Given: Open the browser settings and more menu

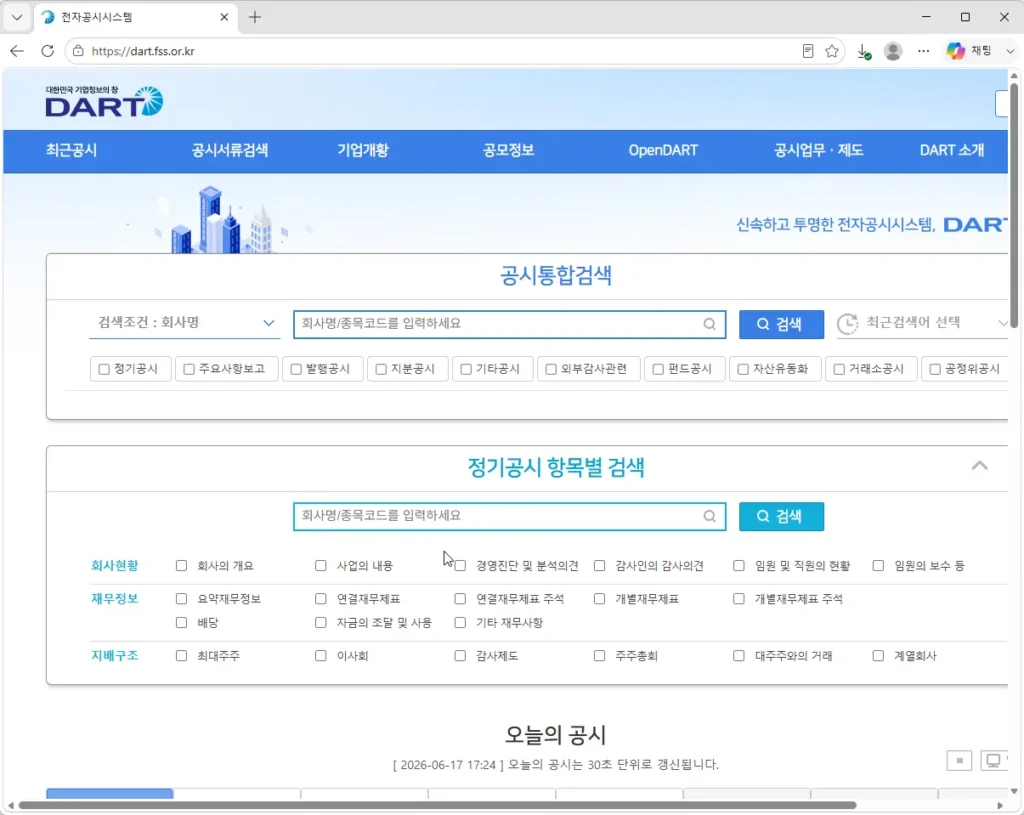Looking at the screenshot, I should (923, 51).
